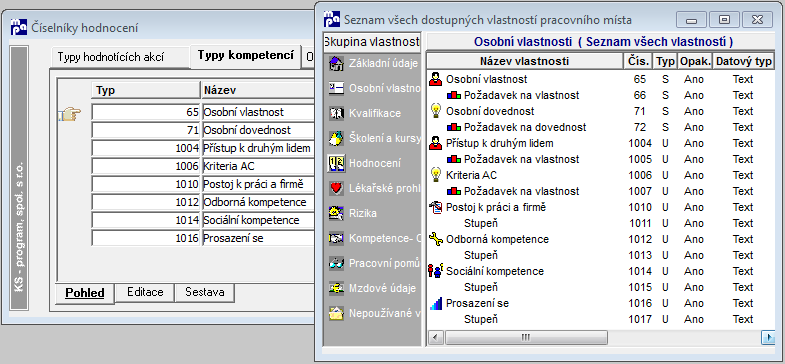The width and height of the screenshot is (785, 364).
Task: Switch to the Editace tab
Action: [145, 292]
